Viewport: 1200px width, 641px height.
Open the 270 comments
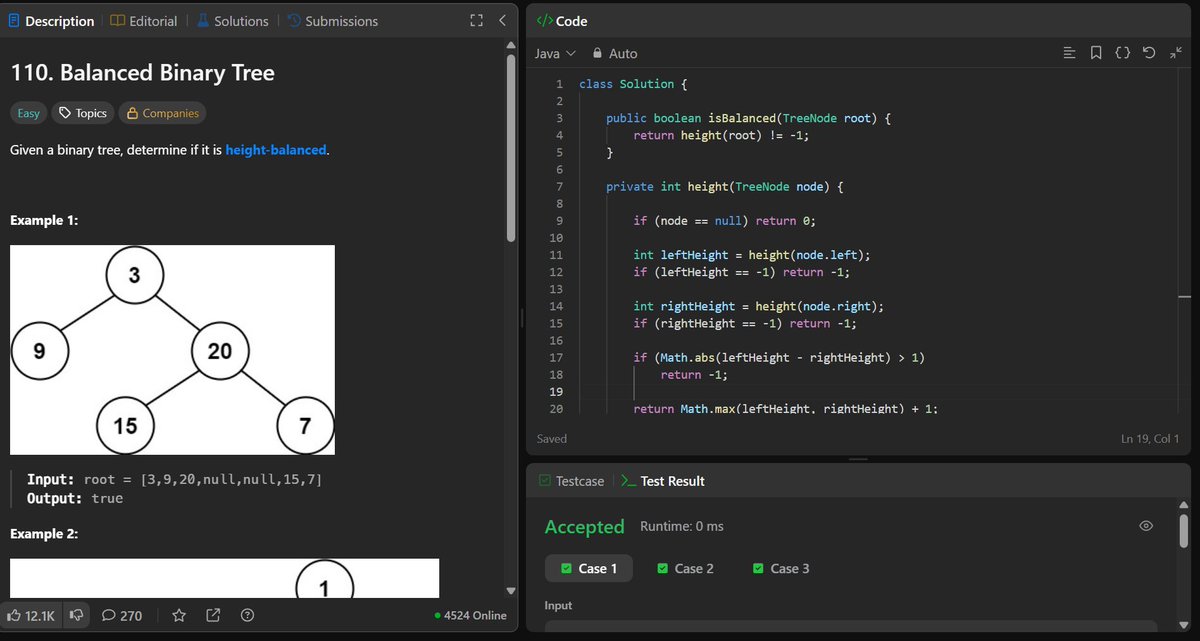[122, 615]
